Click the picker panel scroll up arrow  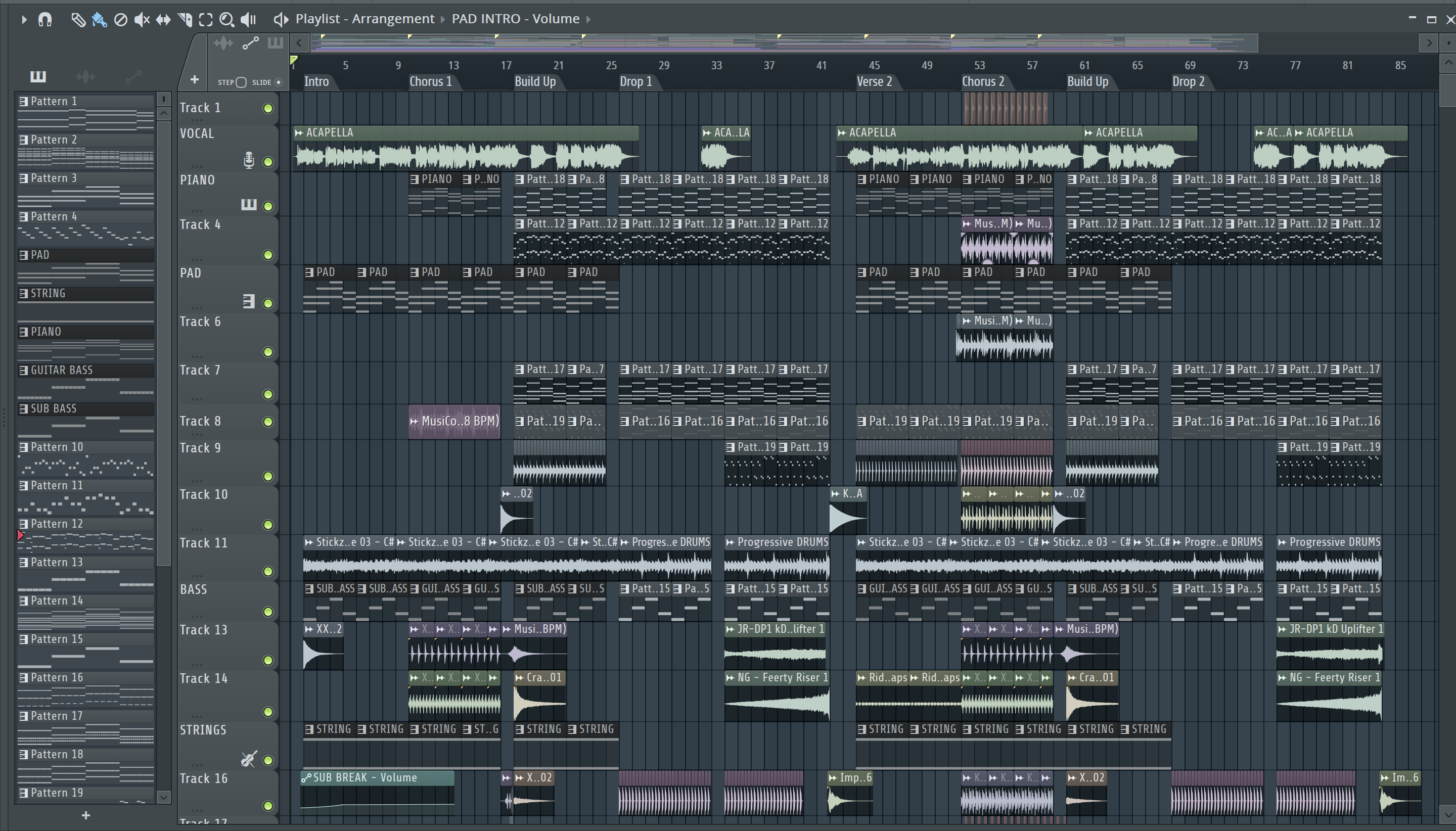pyautogui.click(x=164, y=114)
